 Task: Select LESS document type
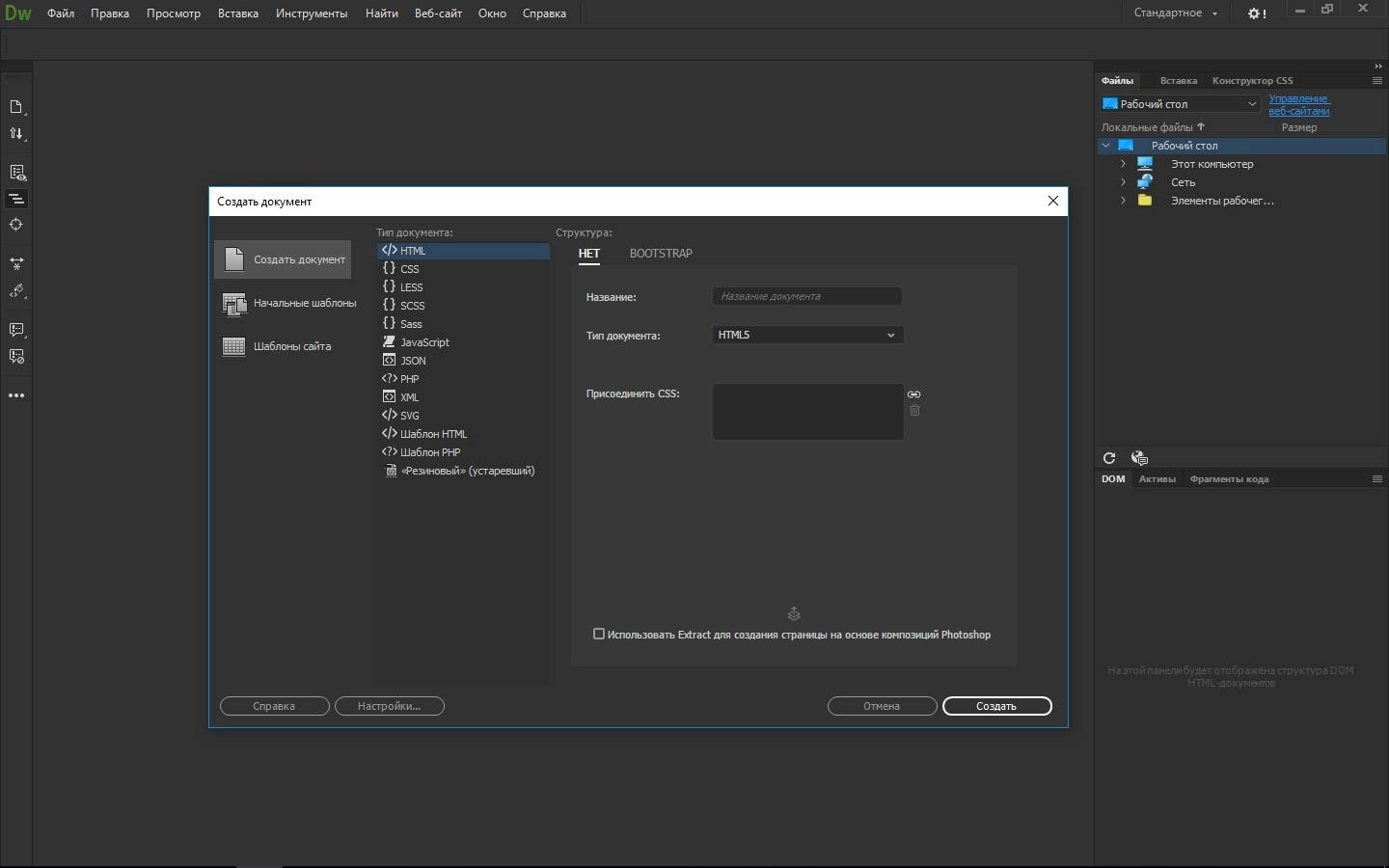(463, 287)
